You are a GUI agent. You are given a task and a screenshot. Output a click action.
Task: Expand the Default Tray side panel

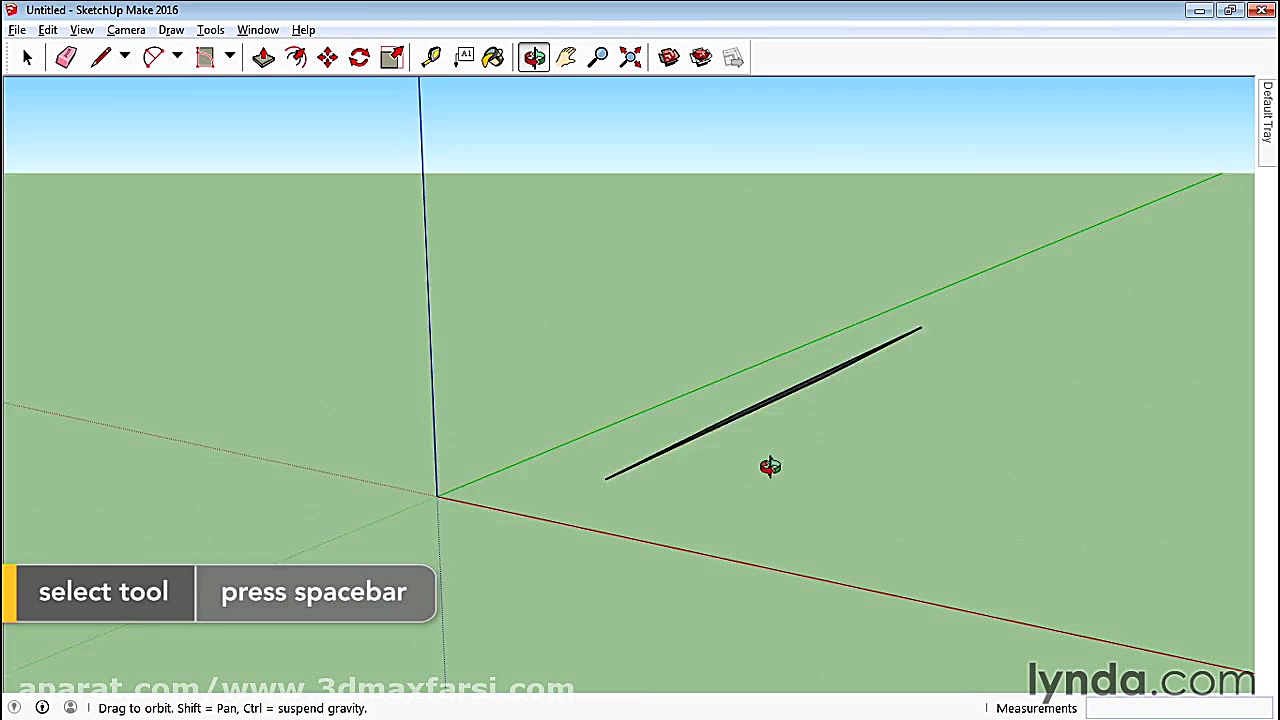click(x=1267, y=112)
